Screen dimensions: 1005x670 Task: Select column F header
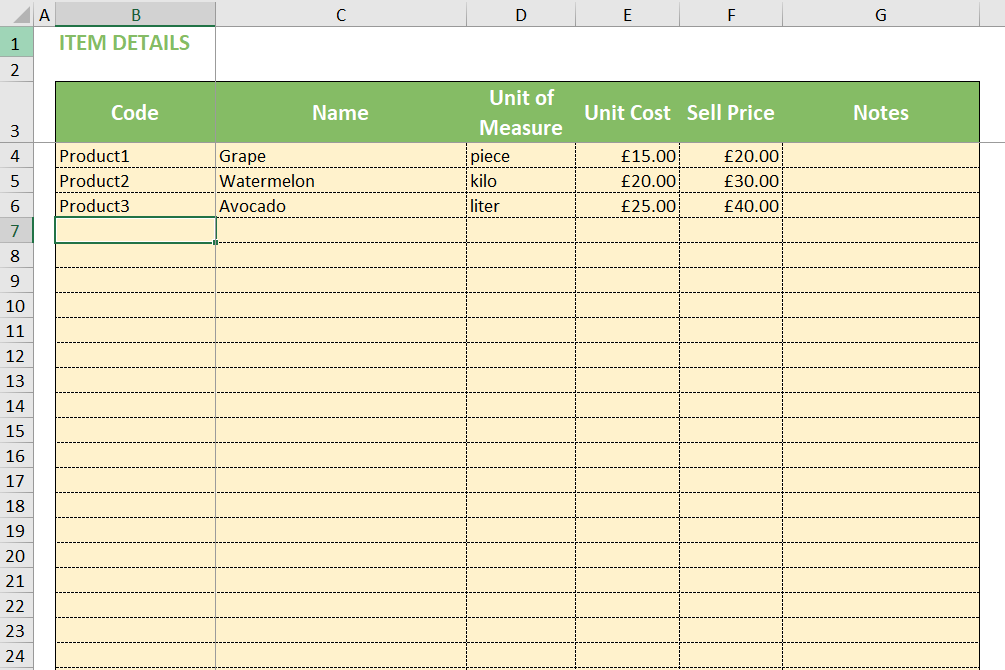pos(731,14)
